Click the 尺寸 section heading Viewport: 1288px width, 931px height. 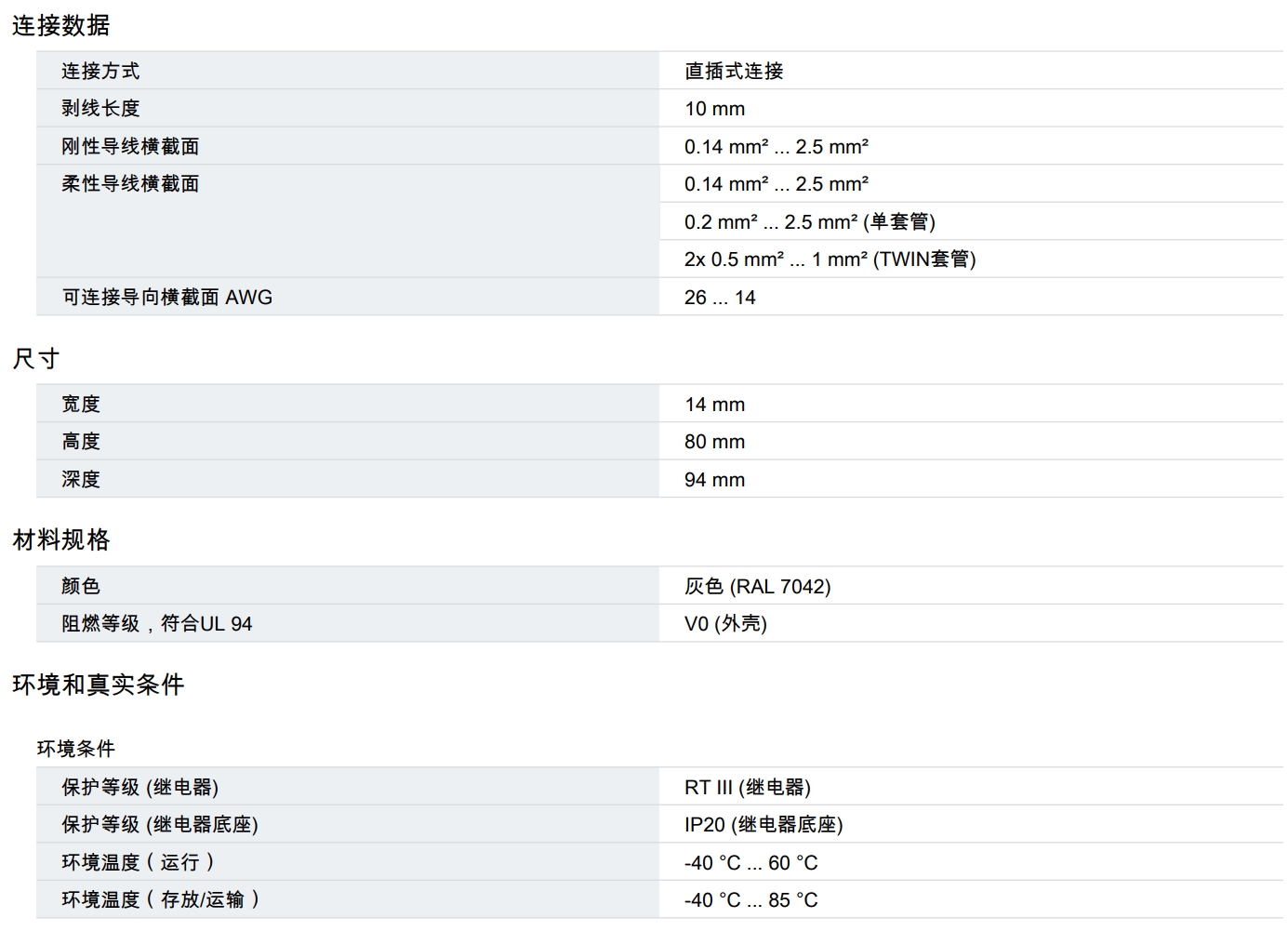(x=36, y=358)
